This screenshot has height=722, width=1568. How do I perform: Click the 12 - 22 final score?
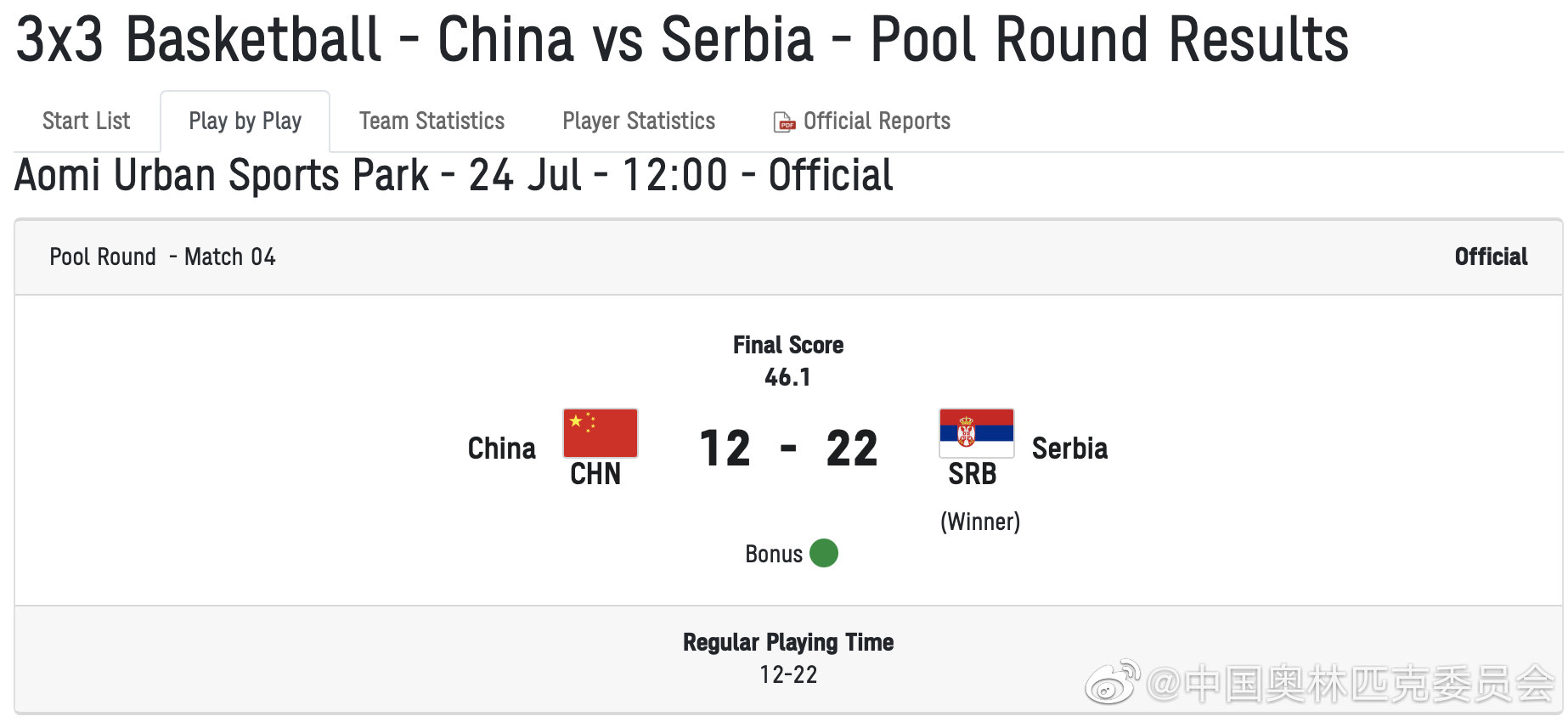tap(787, 448)
